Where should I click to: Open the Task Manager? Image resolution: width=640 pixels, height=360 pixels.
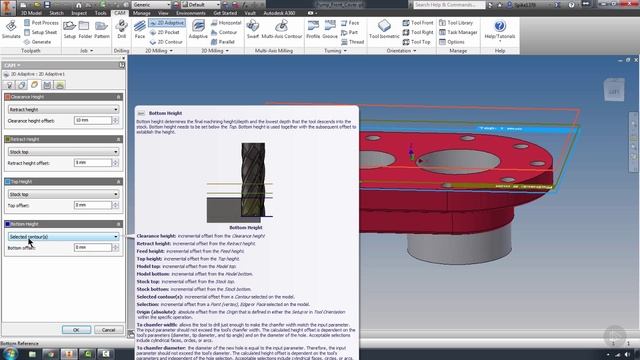point(458,32)
